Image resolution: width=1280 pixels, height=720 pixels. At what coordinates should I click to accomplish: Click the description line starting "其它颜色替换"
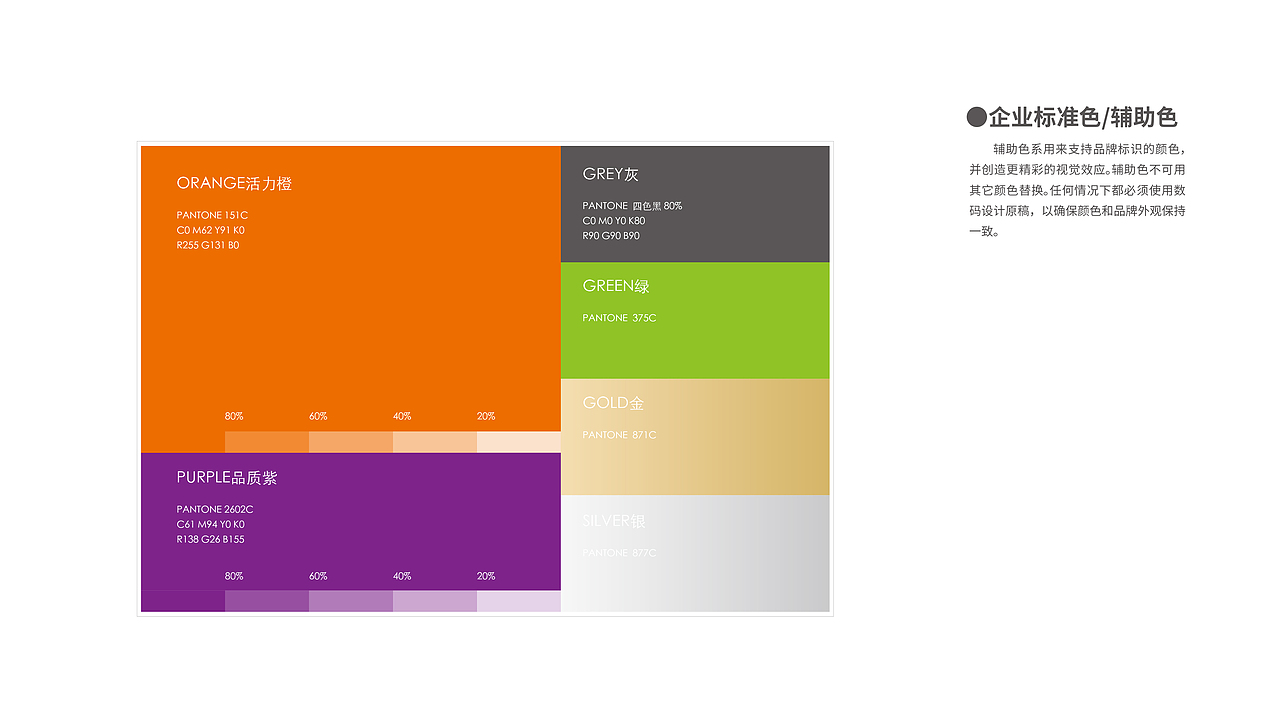coord(1078,190)
